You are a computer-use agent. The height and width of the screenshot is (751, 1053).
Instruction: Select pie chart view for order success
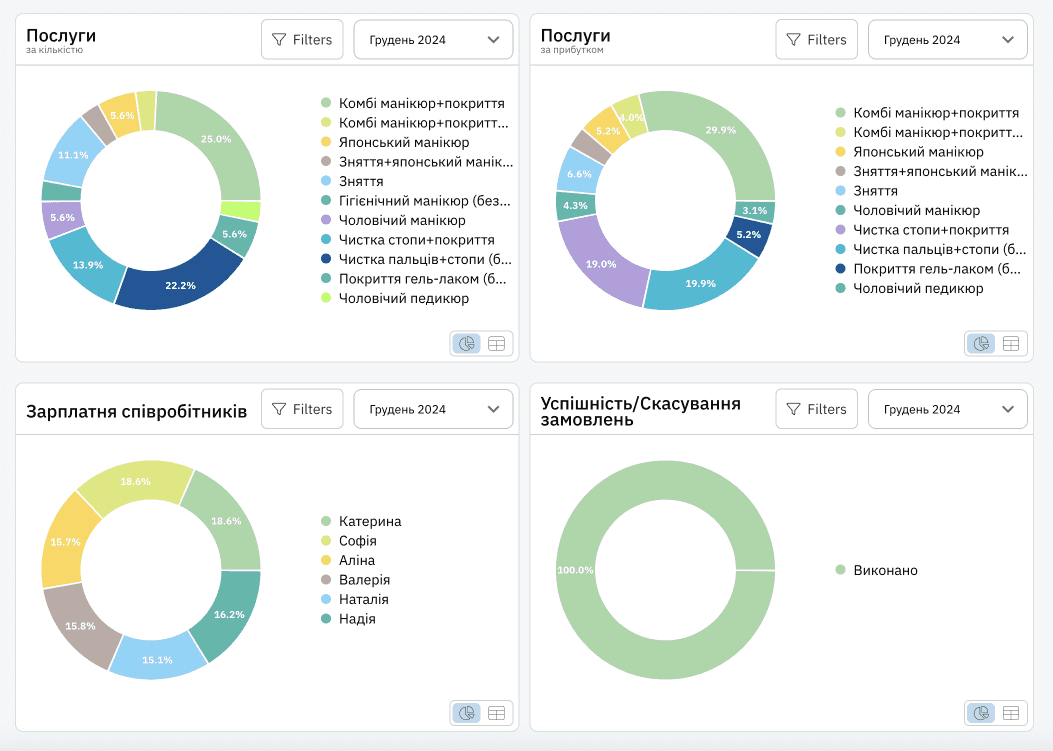[981, 713]
